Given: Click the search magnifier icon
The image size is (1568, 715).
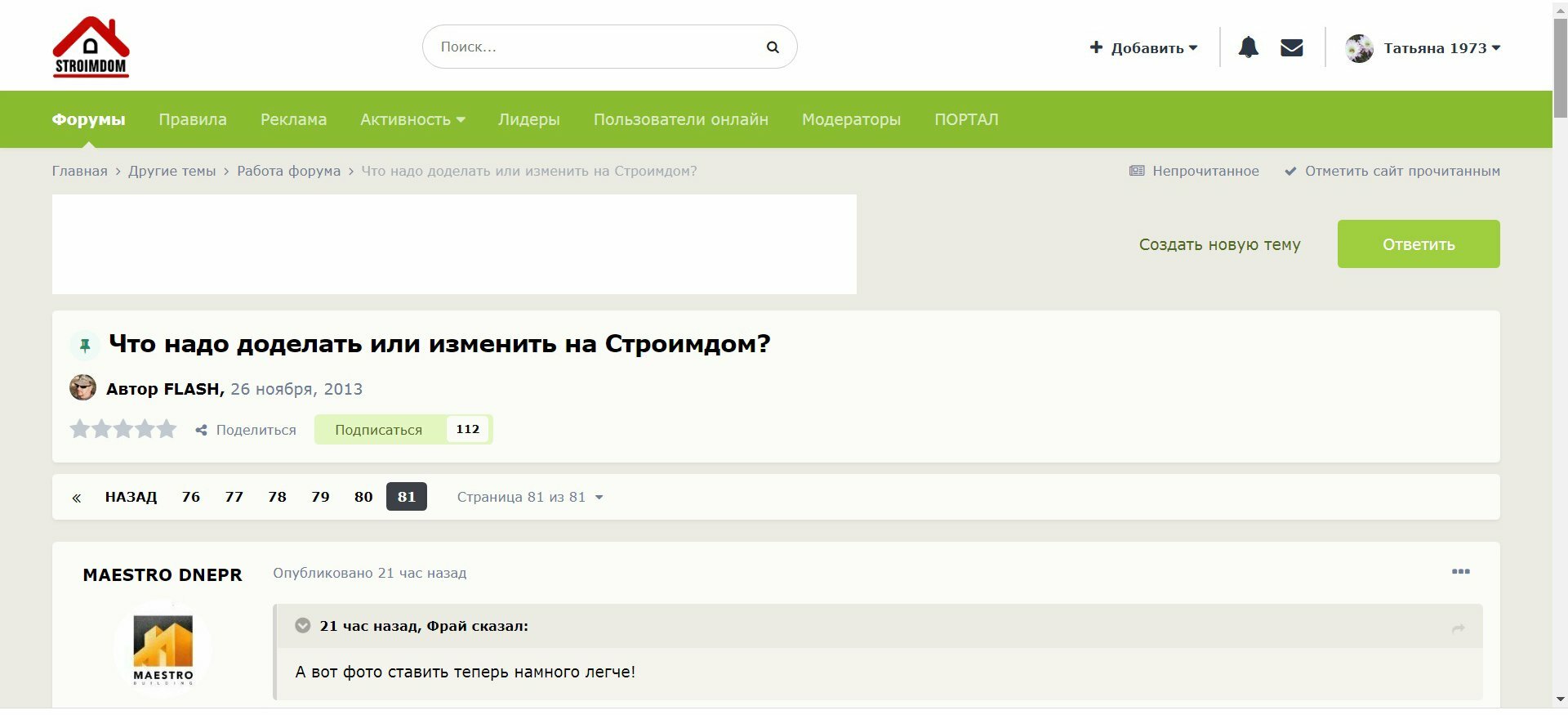Looking at the screenshot, I should click(773, 47).
